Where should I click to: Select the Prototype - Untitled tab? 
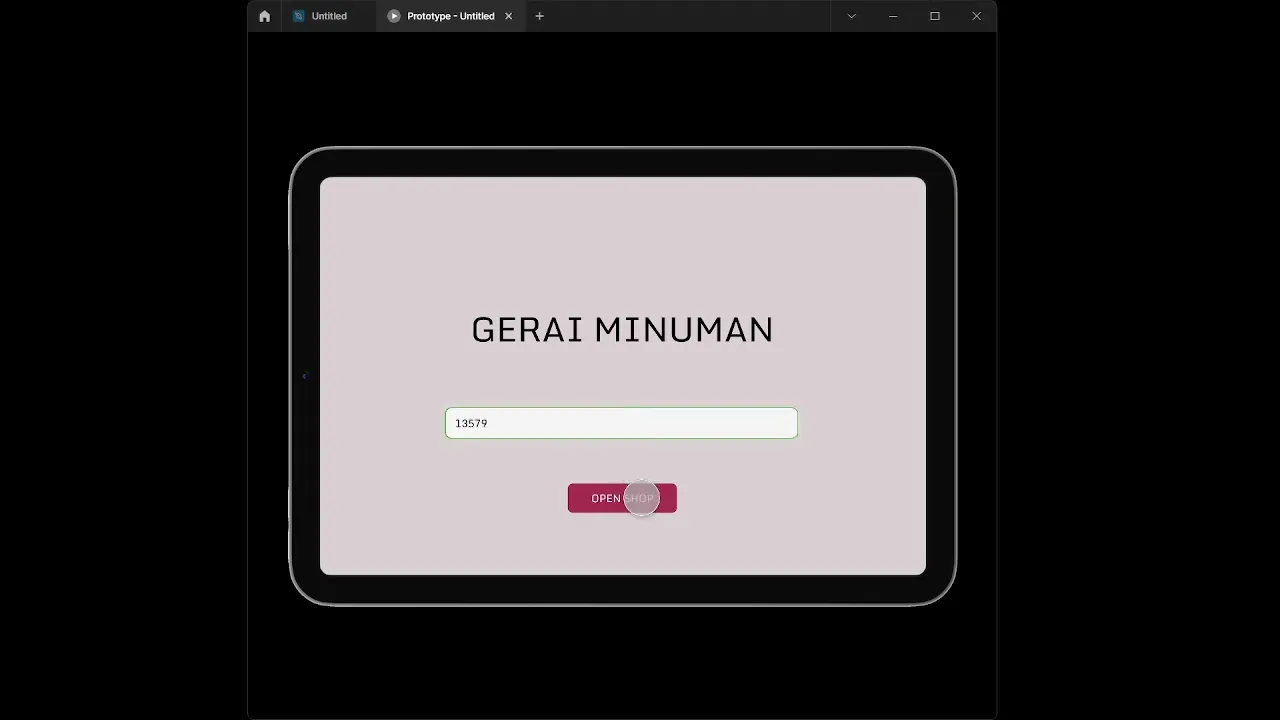450,16
